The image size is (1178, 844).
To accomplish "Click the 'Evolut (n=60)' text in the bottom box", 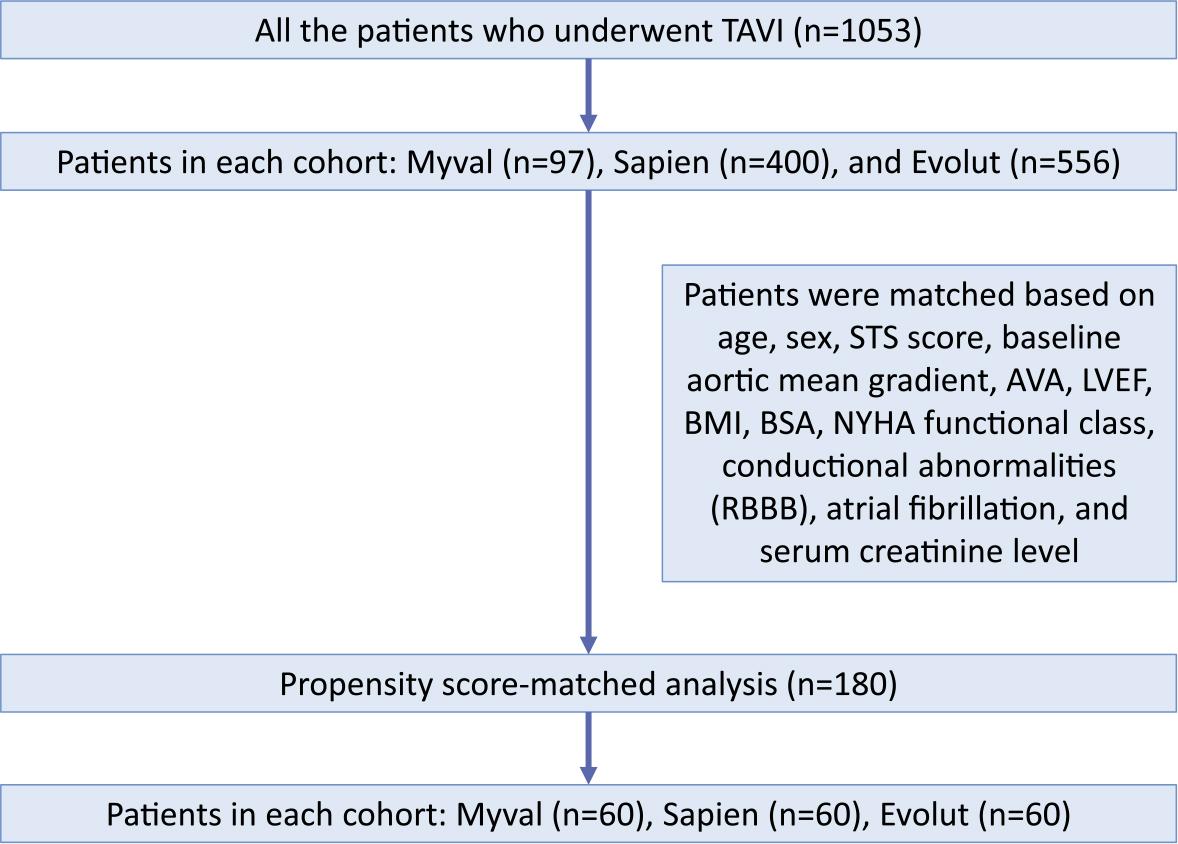I will click(976, 814).
